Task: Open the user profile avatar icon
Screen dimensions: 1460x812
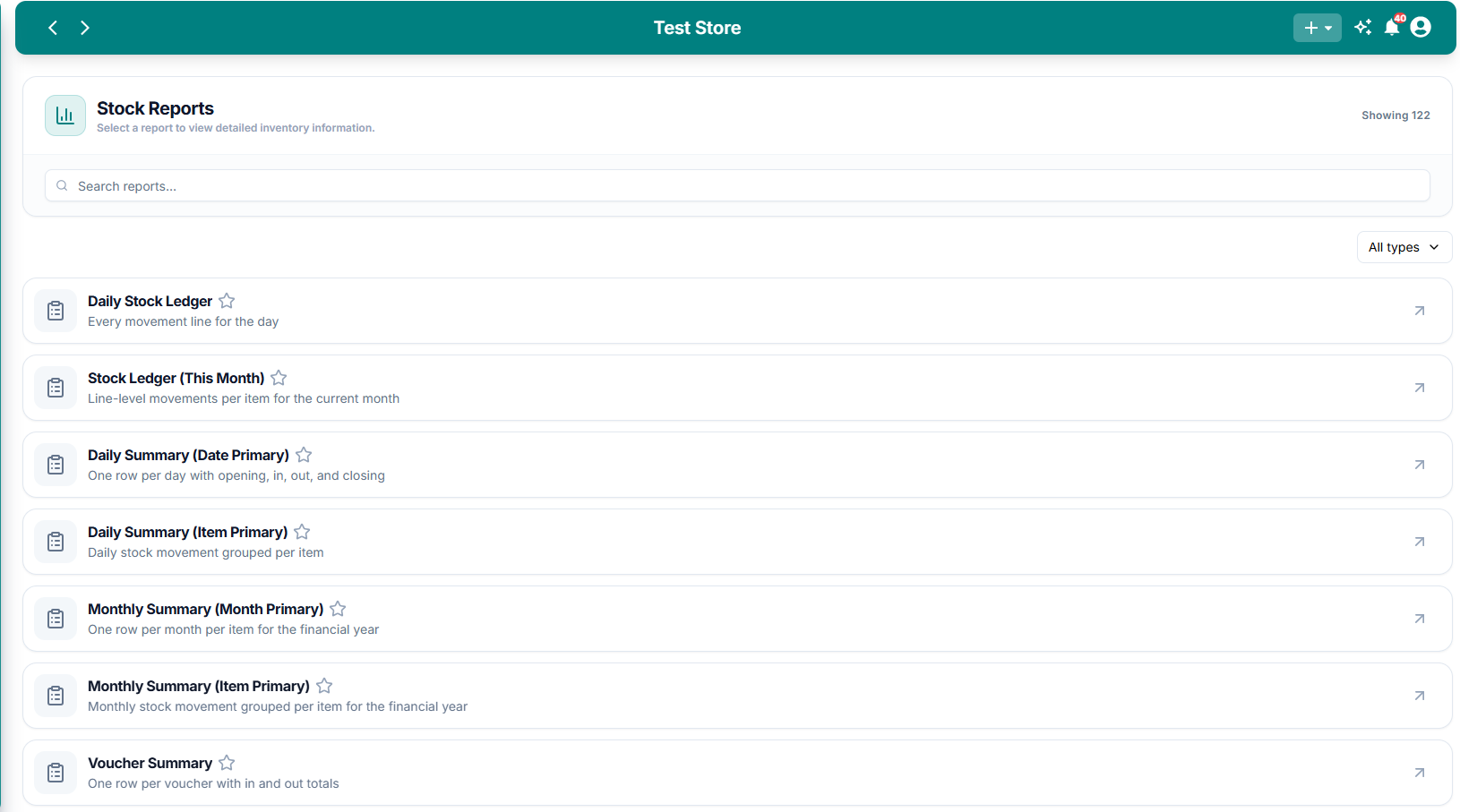Action: pyautogui.click(x=1421, y=27)
